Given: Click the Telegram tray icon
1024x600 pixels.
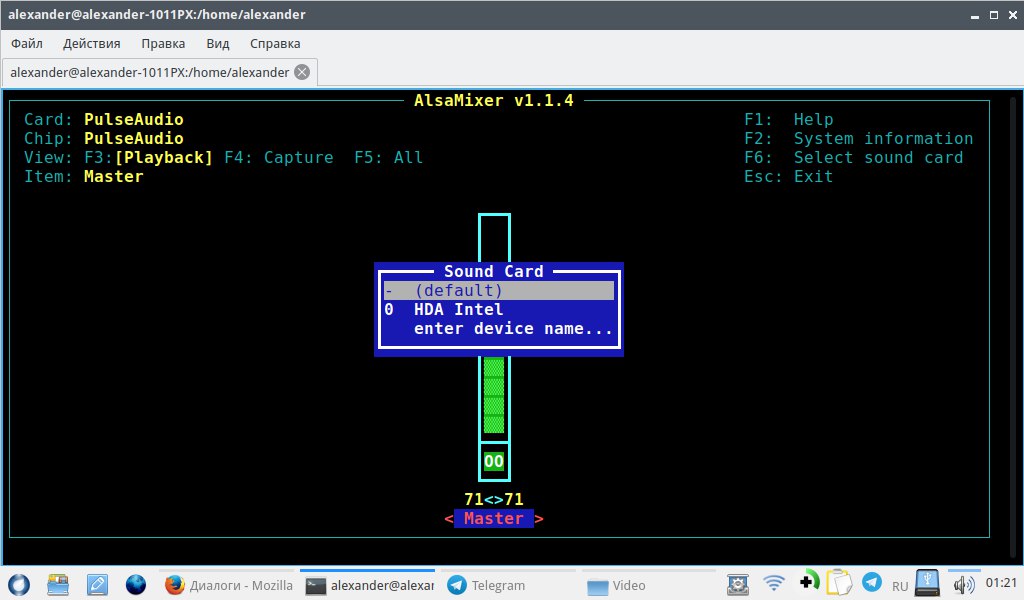Looking at the screenshot, I should (872, 583).
